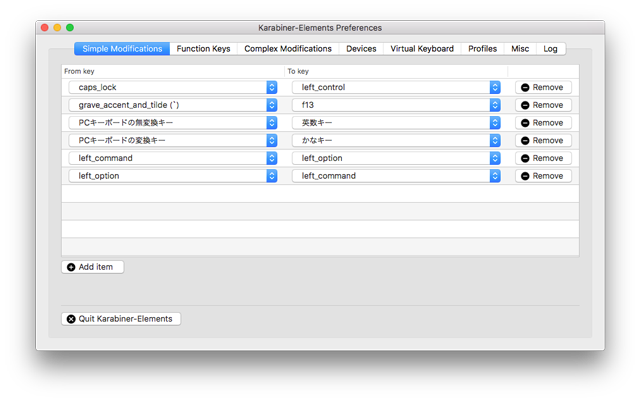Remove the caps_lock to left_control mapping

(x=543, y=87)
